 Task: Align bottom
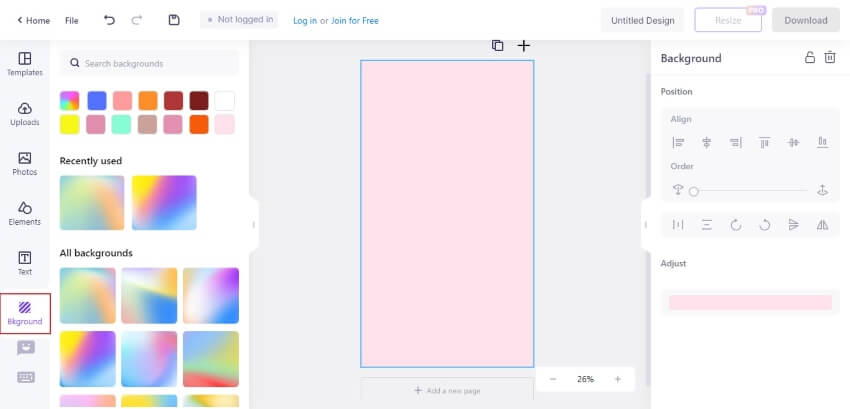tap(822, 143)
